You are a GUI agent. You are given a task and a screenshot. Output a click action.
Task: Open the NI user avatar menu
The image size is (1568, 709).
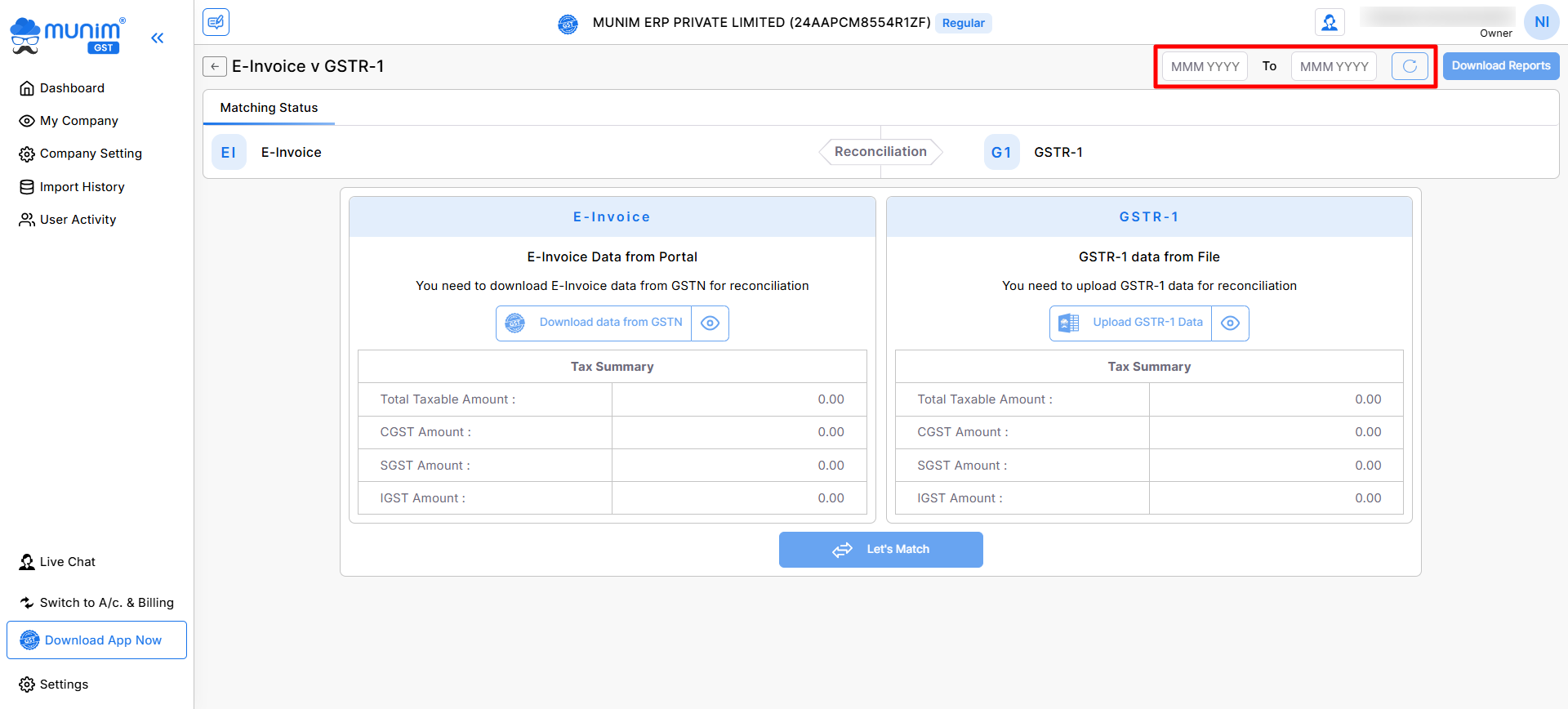(x=1541, y=22)
